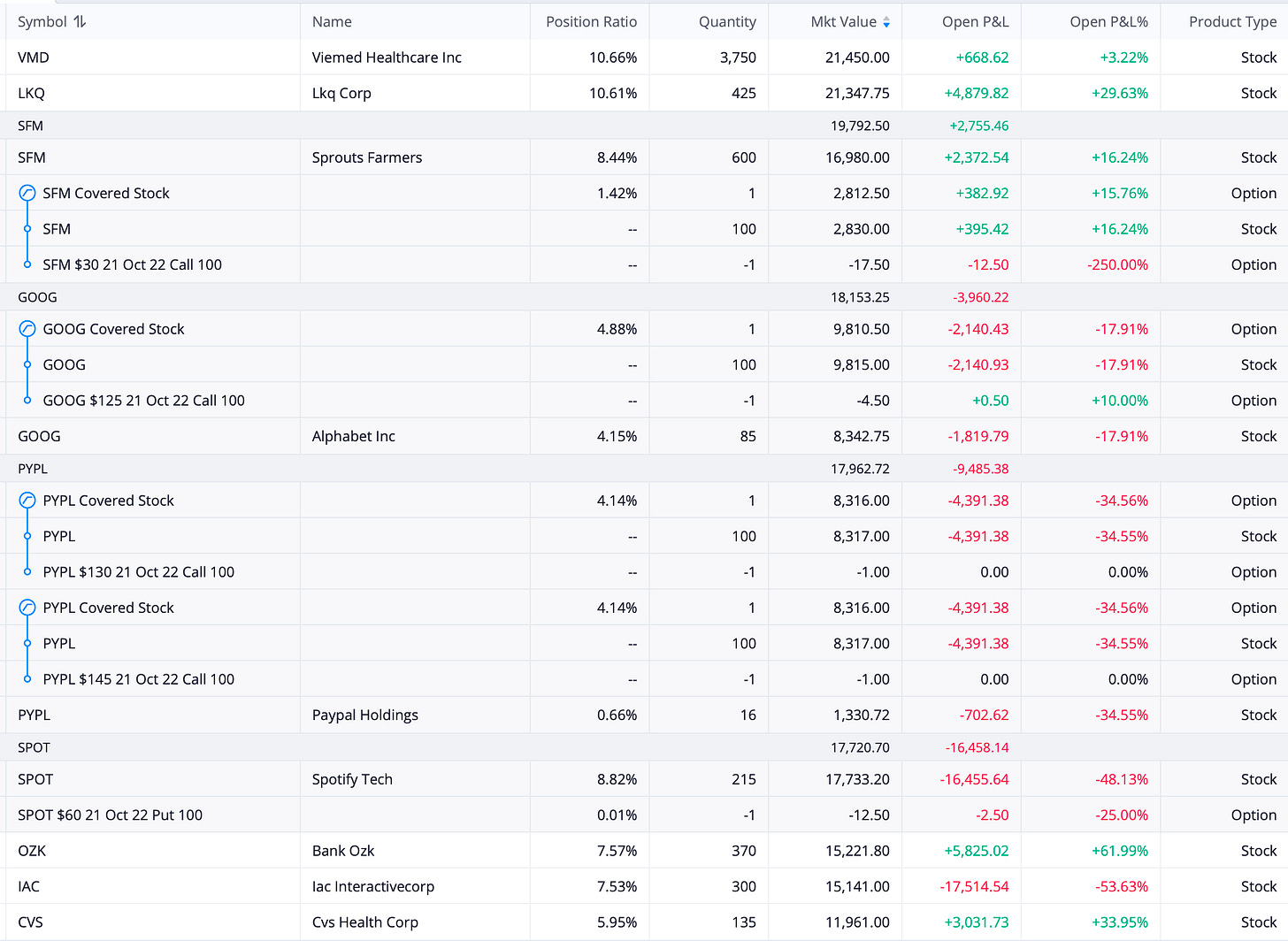This screenshot has height=941, width=1288.
Task: Click the Spotify Tech name cell
Action: (352, 779)
